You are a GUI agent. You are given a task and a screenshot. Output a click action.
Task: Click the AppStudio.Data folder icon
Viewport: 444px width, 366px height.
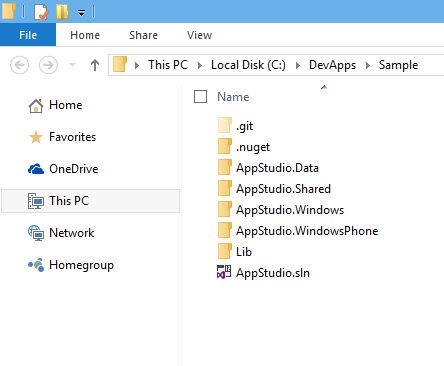(x=225, y=167)
